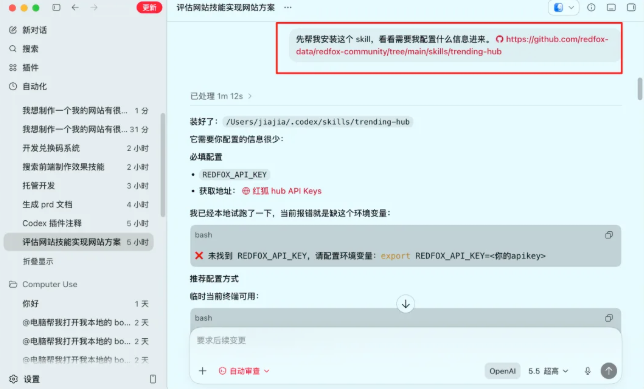The height and width of the screenshot is (389, 644).
Task: Click the red 更新 update button
Action: point(149,7)
